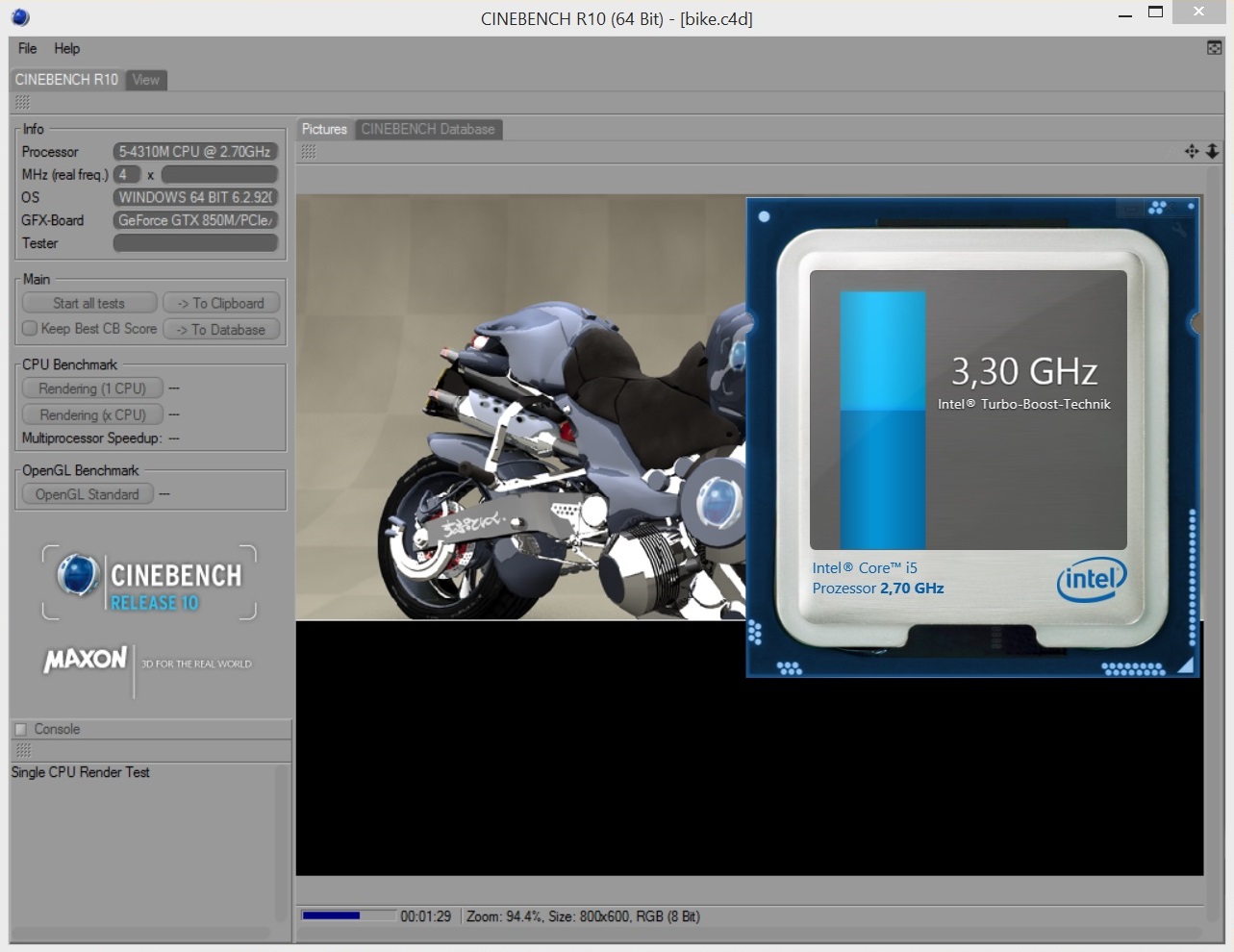The width and height of the screenshot is (1234, 952).
Task: Click the OS info field
Action: coord(195,197)
